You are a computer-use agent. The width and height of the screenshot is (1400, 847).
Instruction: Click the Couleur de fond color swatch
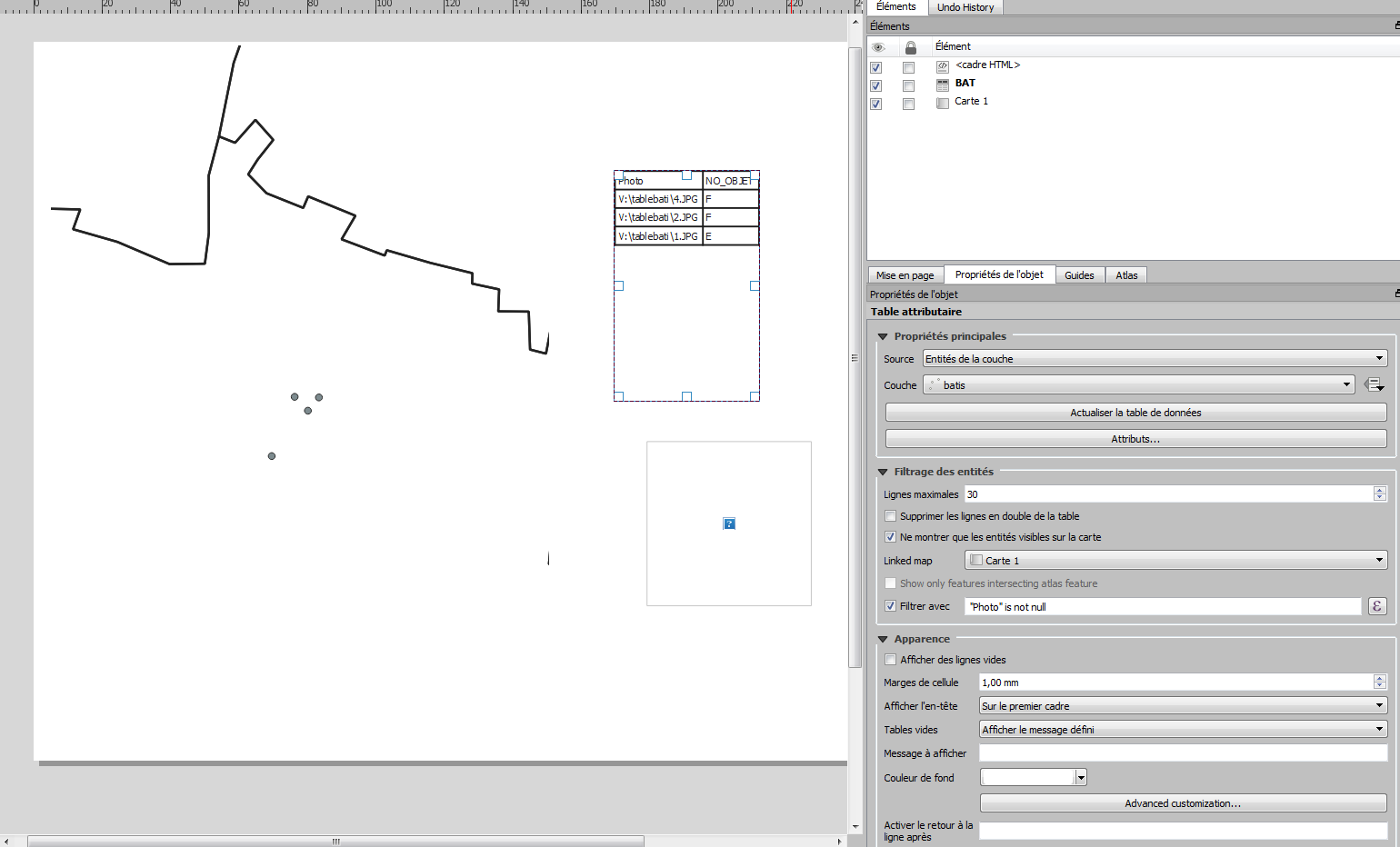coord(1028,778)
